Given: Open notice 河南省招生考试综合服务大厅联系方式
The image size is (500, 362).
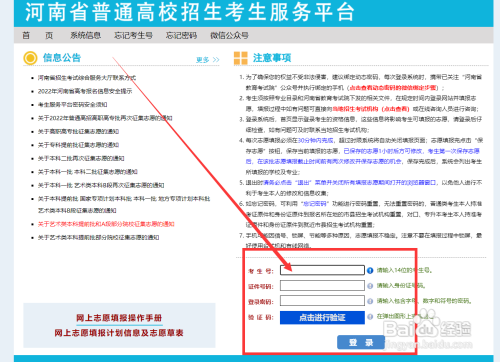Looking at the screenshot, I should click(x=87, y=78).
